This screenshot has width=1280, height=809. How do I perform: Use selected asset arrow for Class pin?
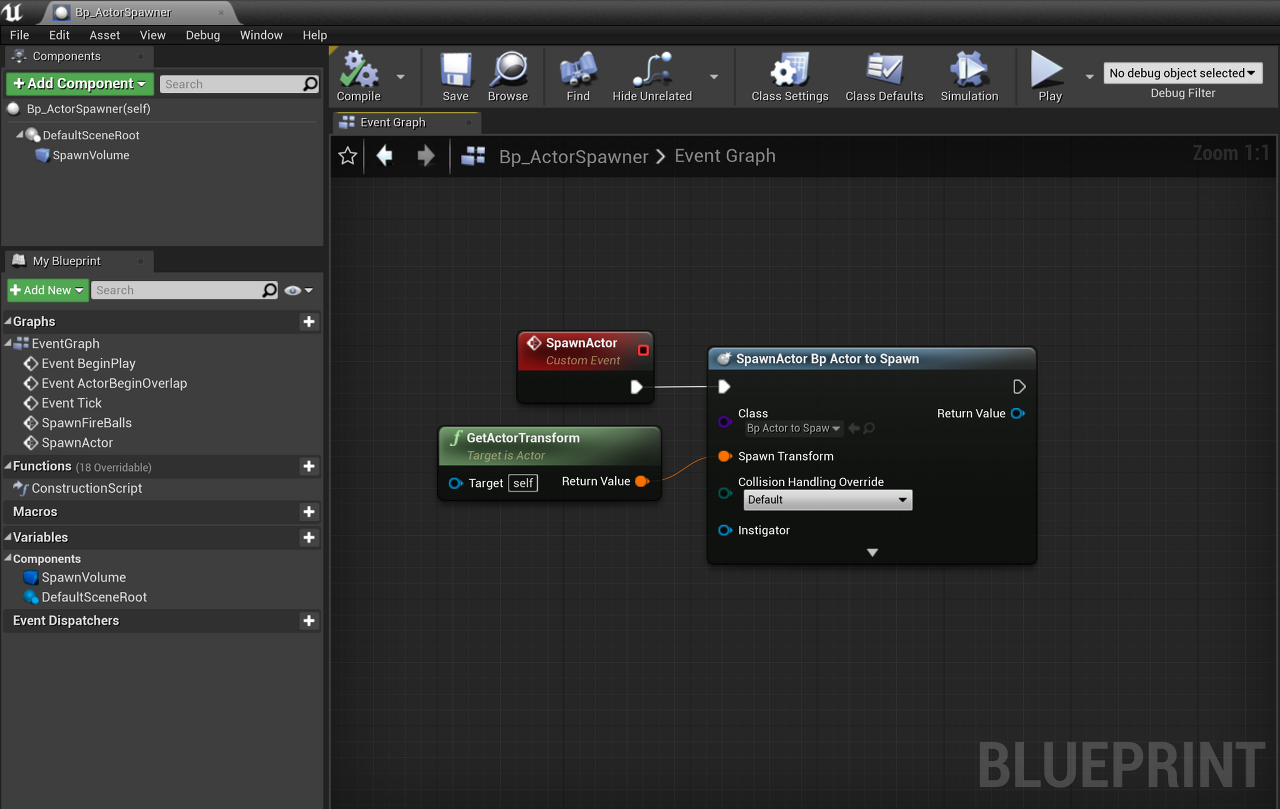(x=854, y=428)
